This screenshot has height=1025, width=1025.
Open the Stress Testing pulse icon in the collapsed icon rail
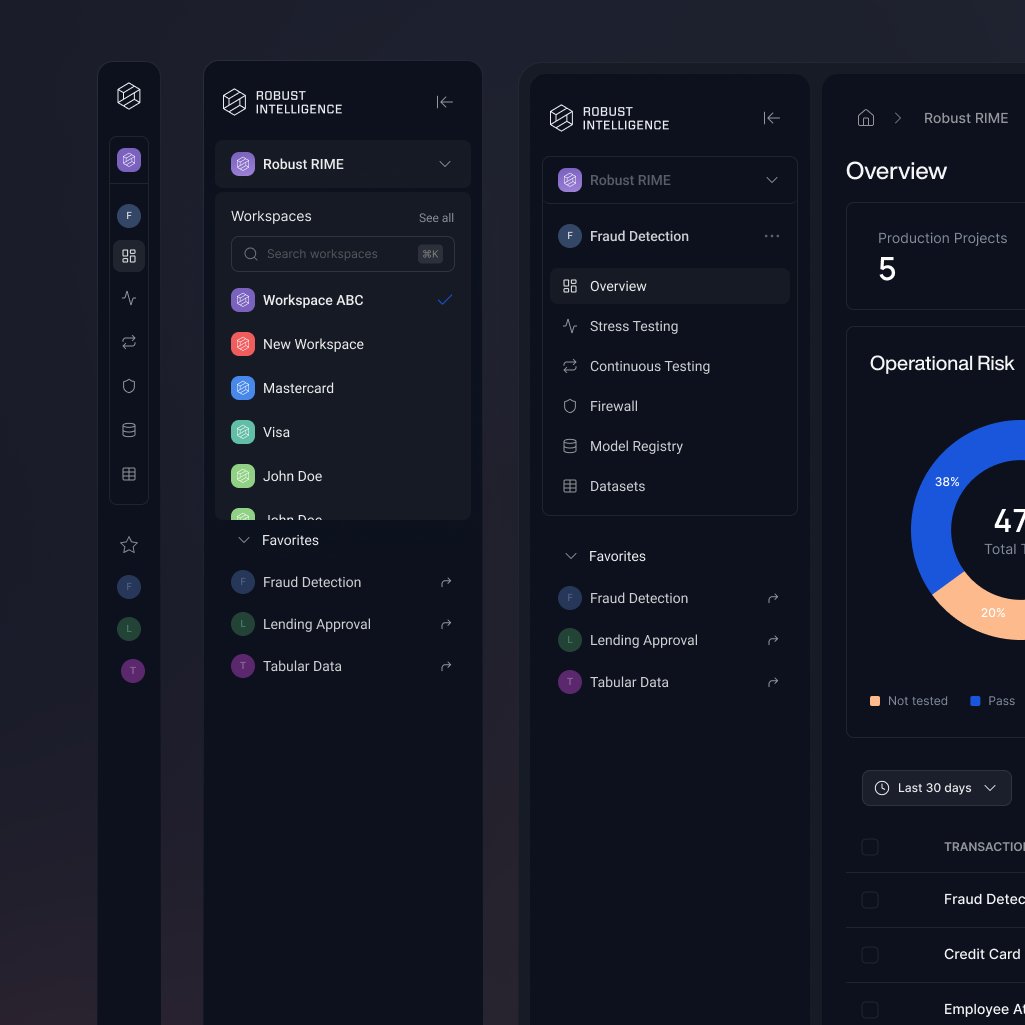129,298
